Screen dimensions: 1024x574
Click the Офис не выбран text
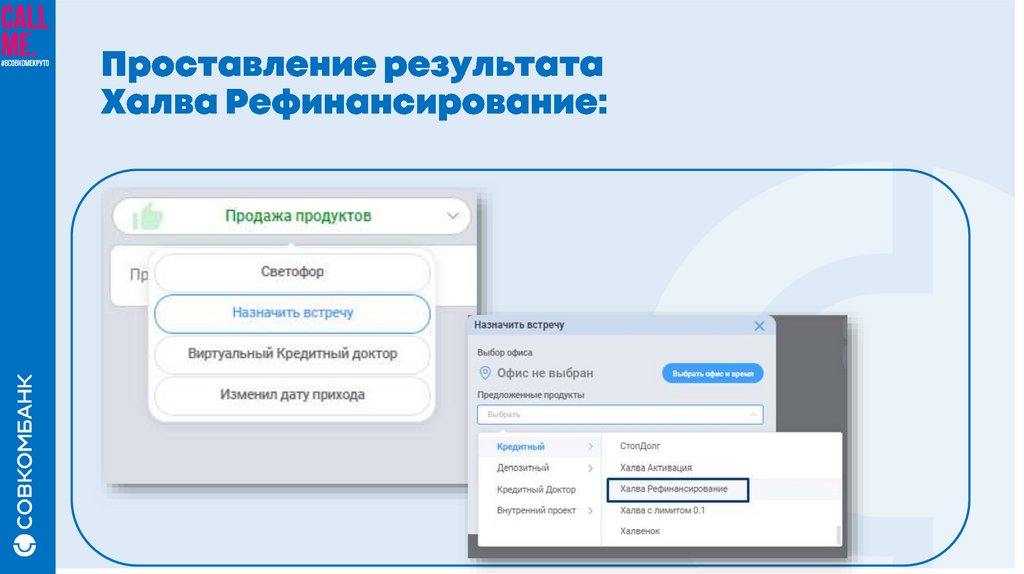545,374
